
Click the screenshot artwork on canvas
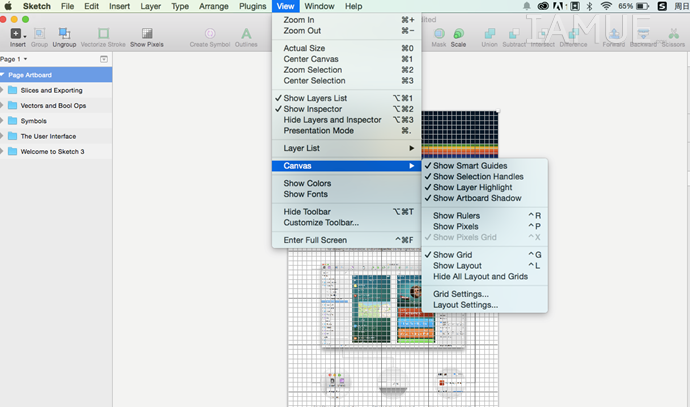[x=393, y=306]
